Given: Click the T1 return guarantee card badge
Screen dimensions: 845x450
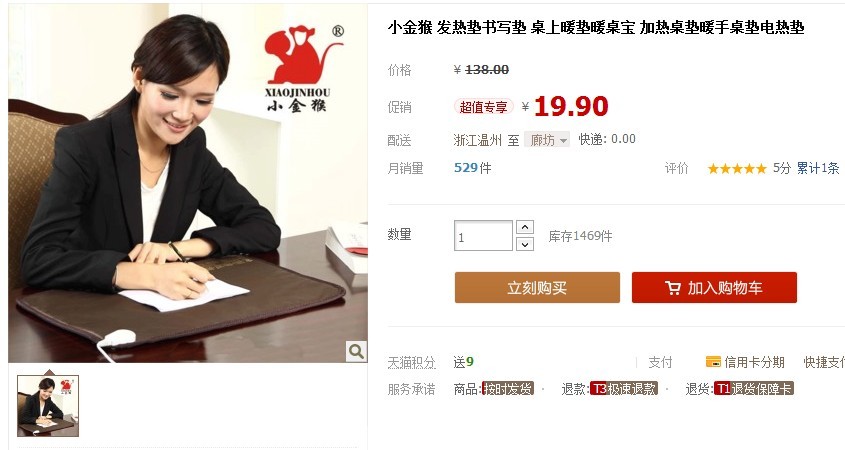Looking at the screenshot, I should tap(754, 389).
